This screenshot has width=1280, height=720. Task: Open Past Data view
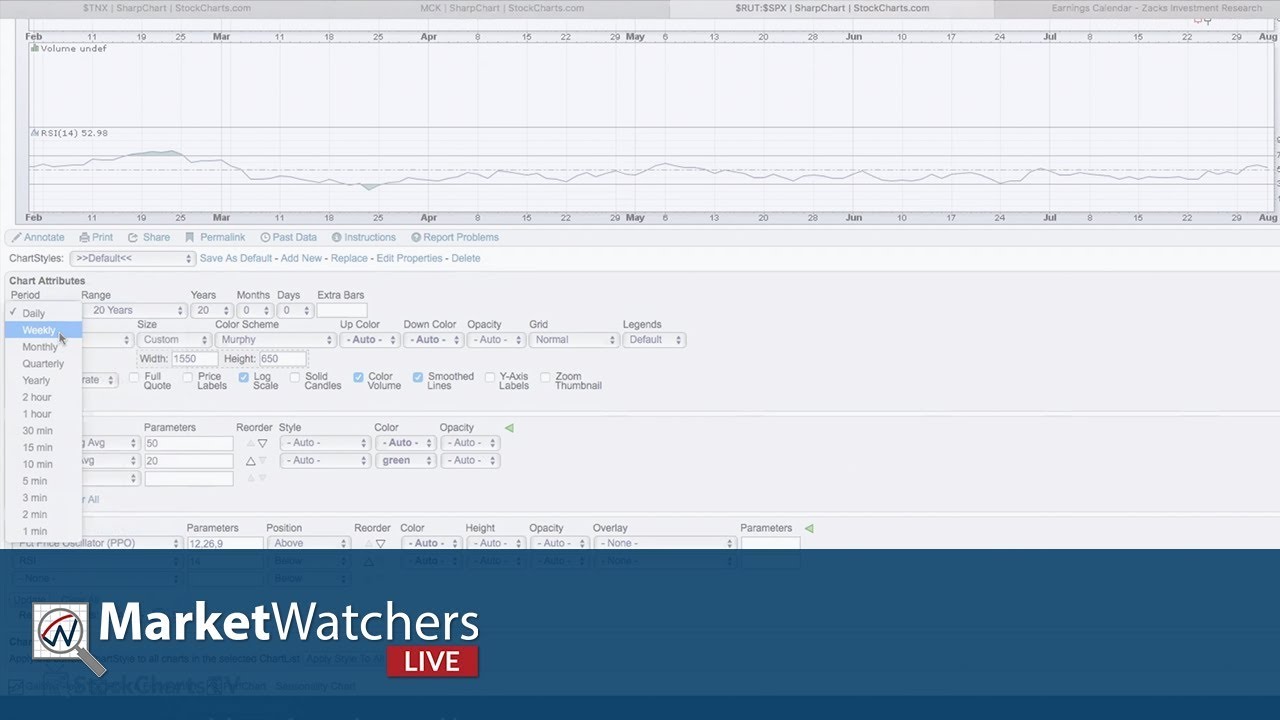point(288,237)
